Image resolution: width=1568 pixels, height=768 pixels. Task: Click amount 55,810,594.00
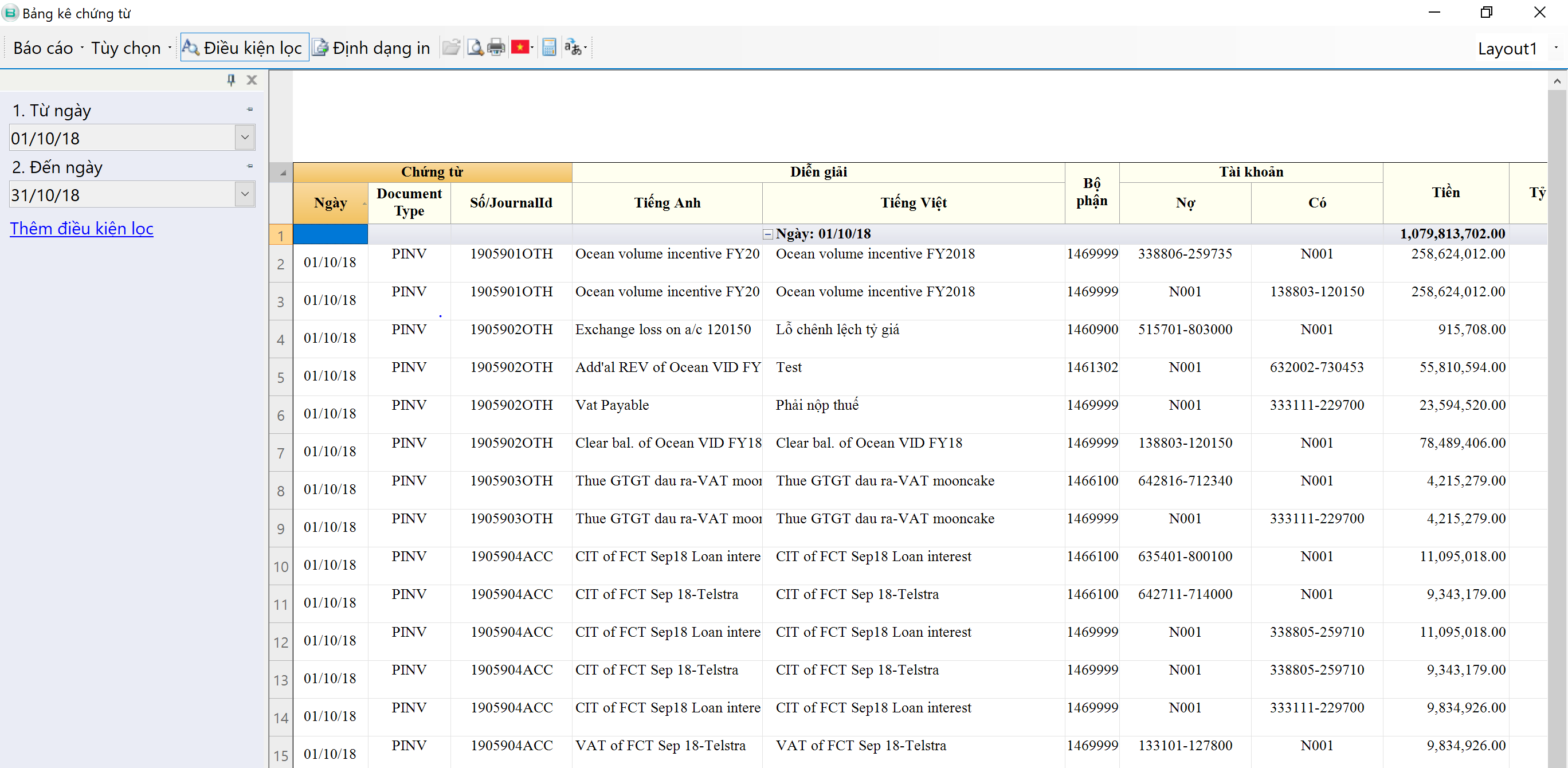click(x=1462, y=367)
